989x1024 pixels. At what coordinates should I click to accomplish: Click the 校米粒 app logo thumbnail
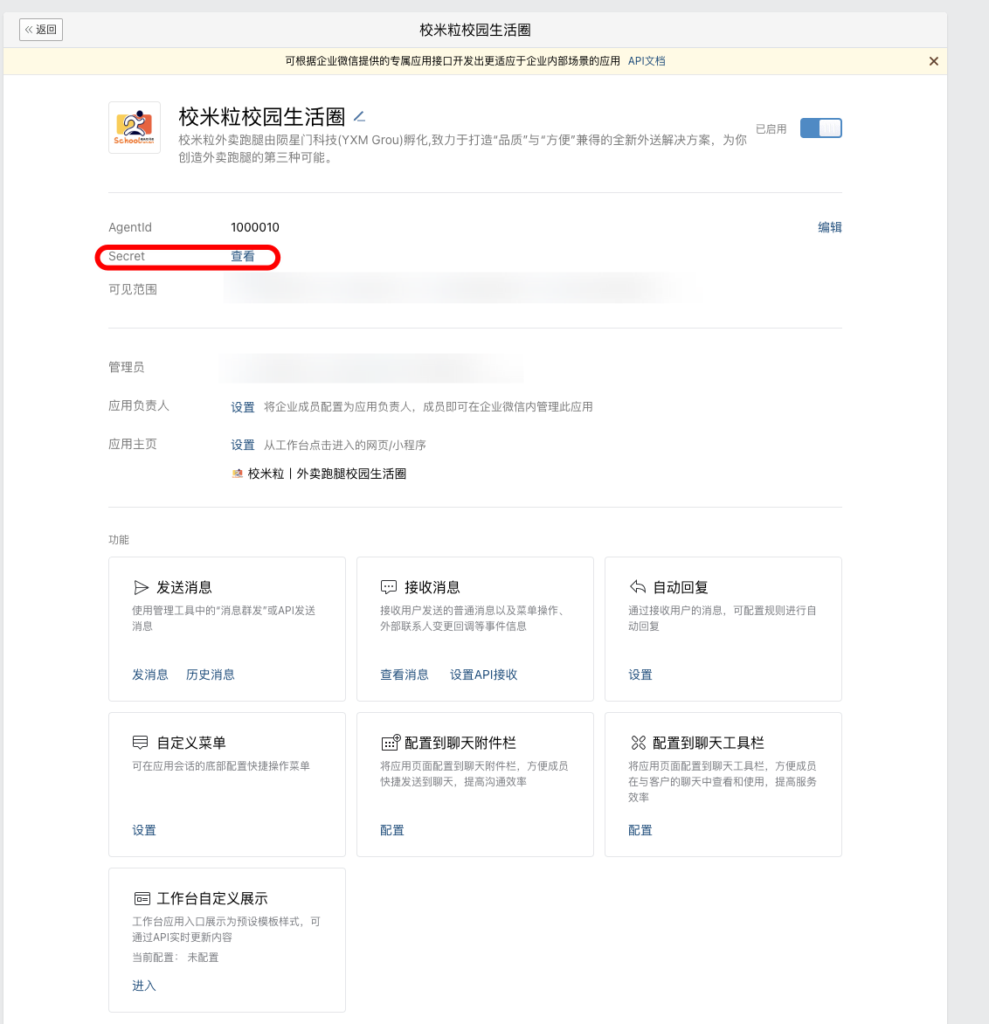(134, 127)
